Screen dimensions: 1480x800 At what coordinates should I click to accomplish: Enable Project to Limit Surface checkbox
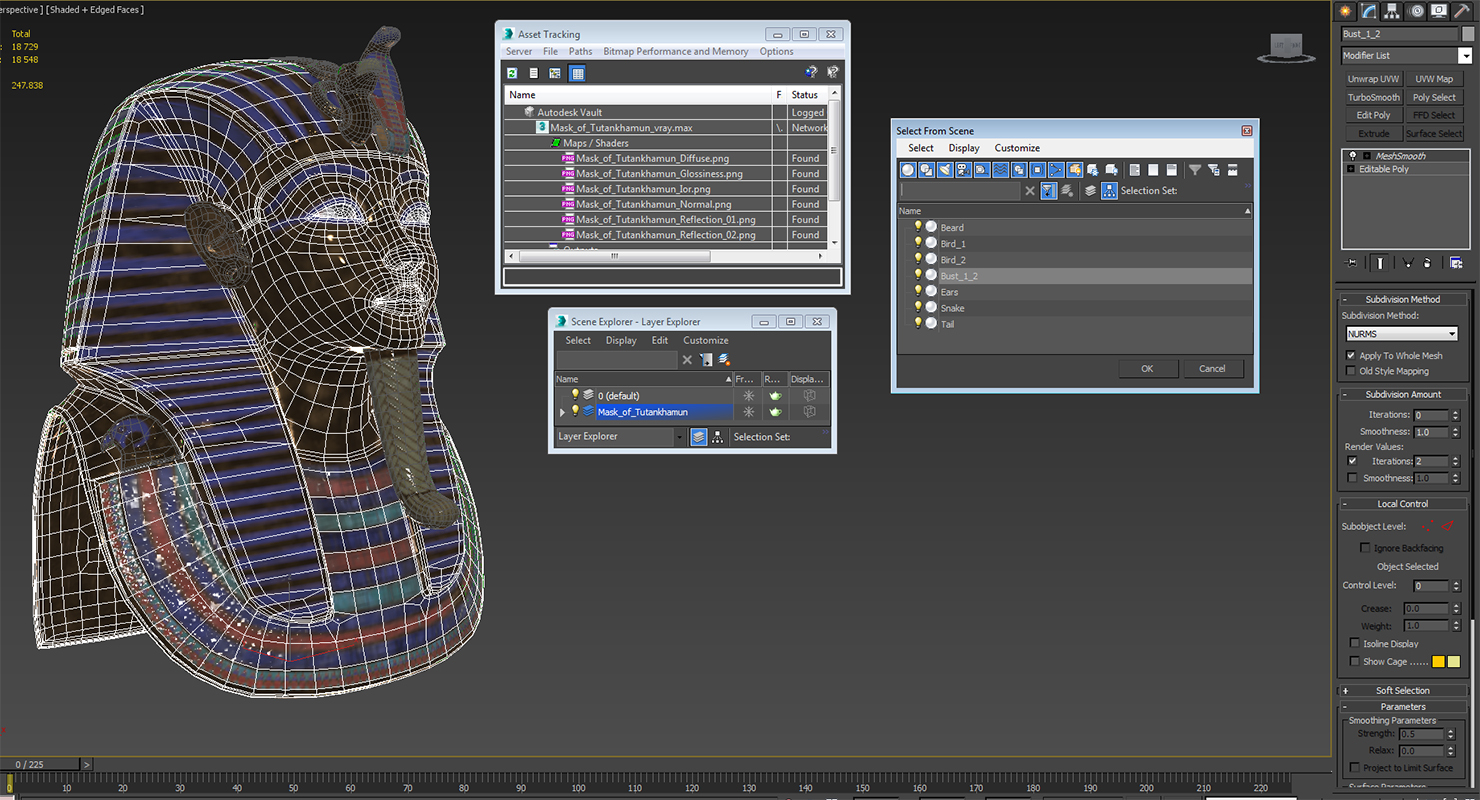(x=1354, y=768)
